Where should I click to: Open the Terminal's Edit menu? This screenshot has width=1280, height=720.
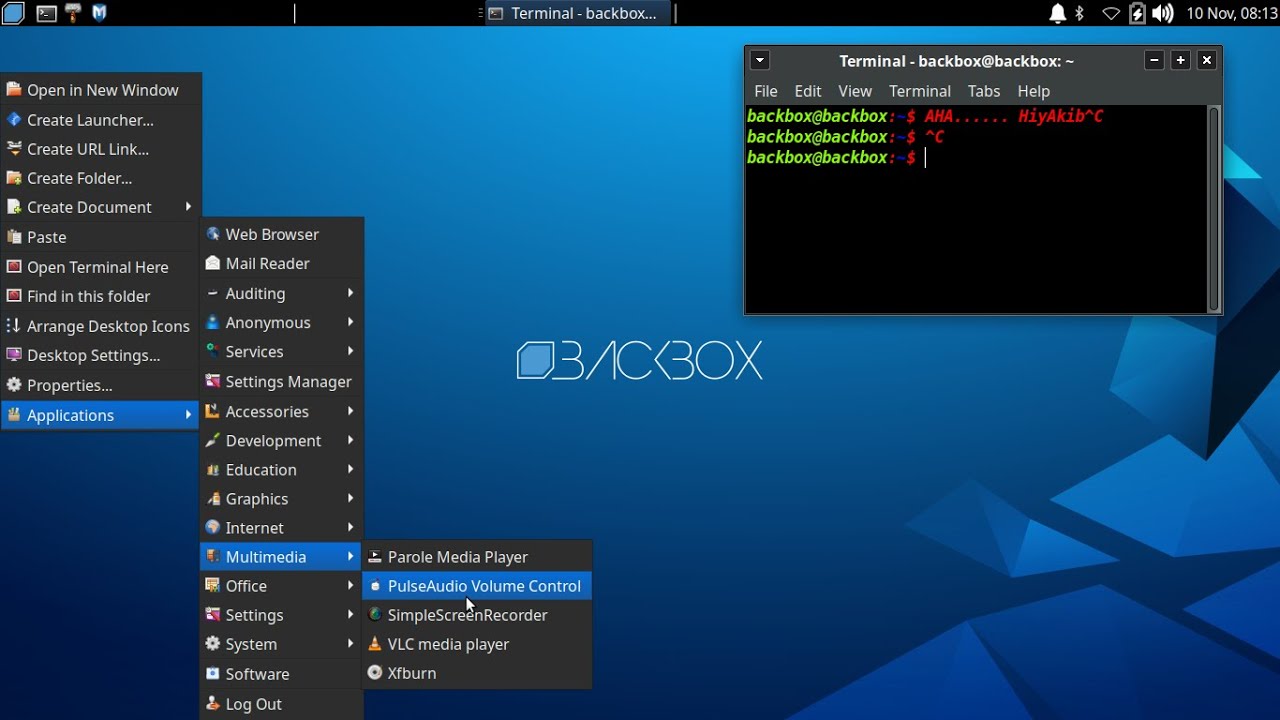click(x=808, y=91)
